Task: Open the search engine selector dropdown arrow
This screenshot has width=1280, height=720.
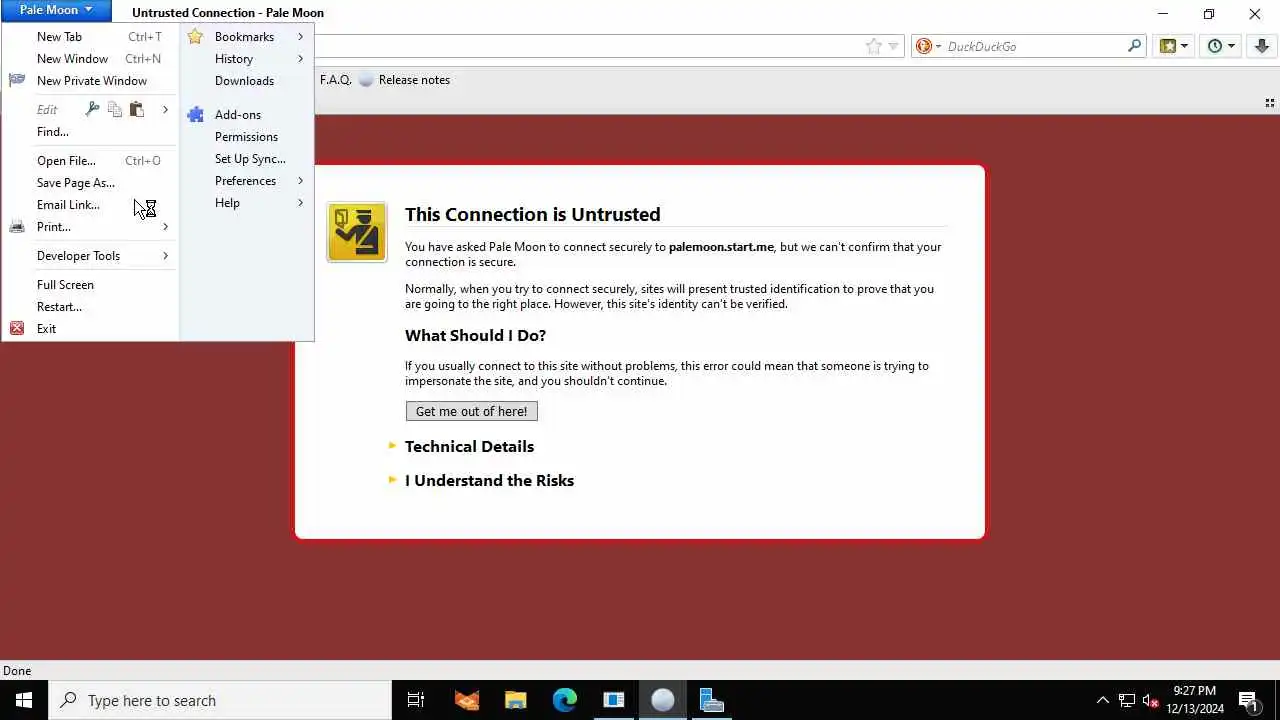Action: 938,46
